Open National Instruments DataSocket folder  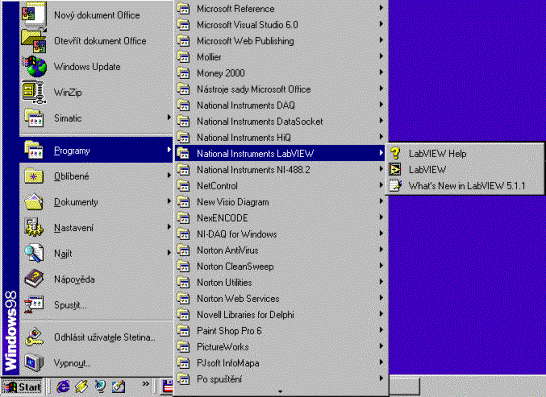point(280,121)
